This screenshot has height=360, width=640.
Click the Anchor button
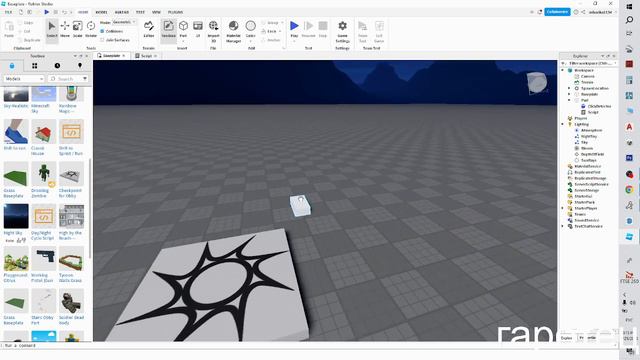tap(271, 40)
